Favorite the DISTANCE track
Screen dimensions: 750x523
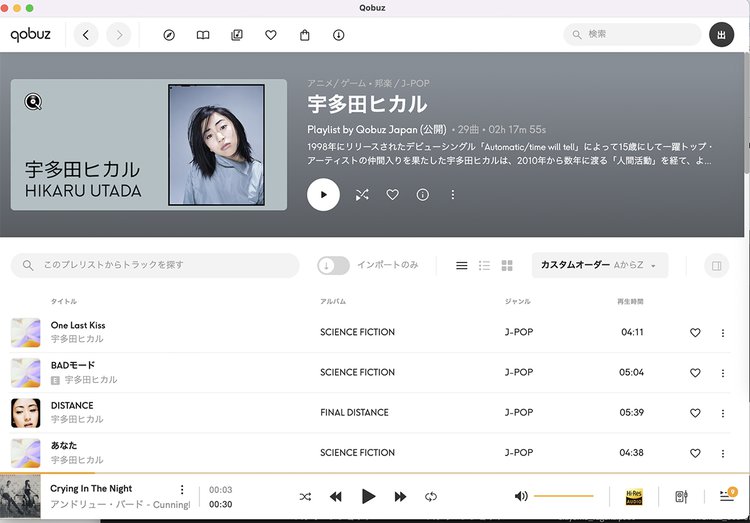695,413
